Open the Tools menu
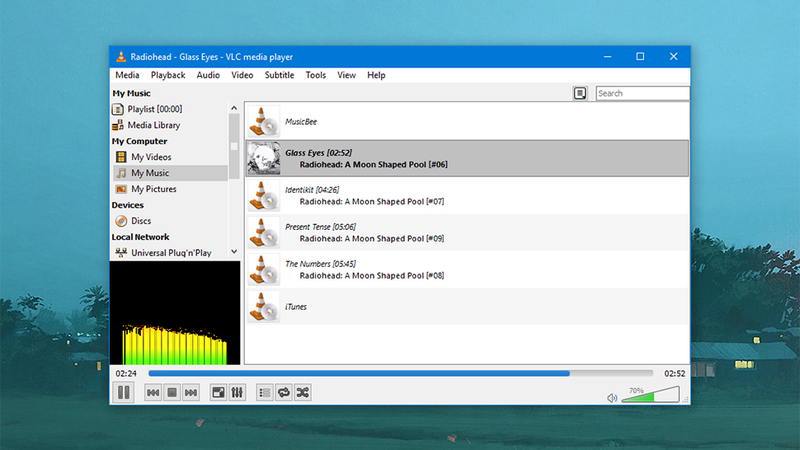This screenshot has height=450, width=800. (x=316, y=75)
